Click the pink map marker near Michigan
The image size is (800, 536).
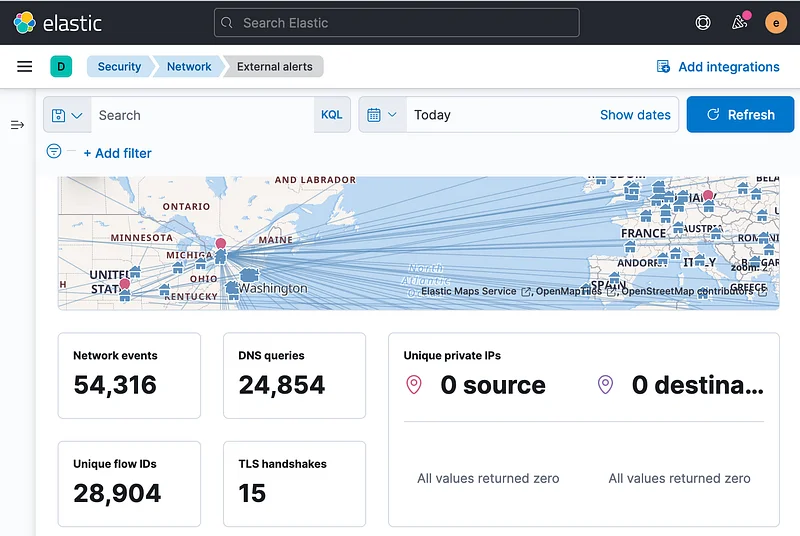click(x=220, y=243)
